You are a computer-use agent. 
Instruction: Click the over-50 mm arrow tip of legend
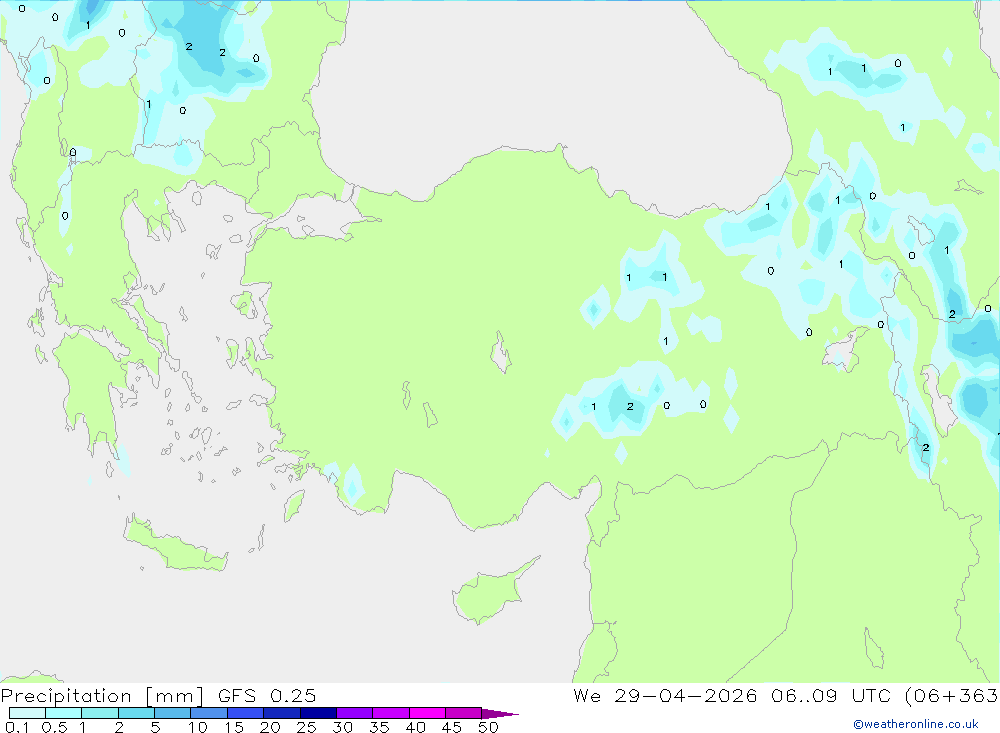pos(501,714)
